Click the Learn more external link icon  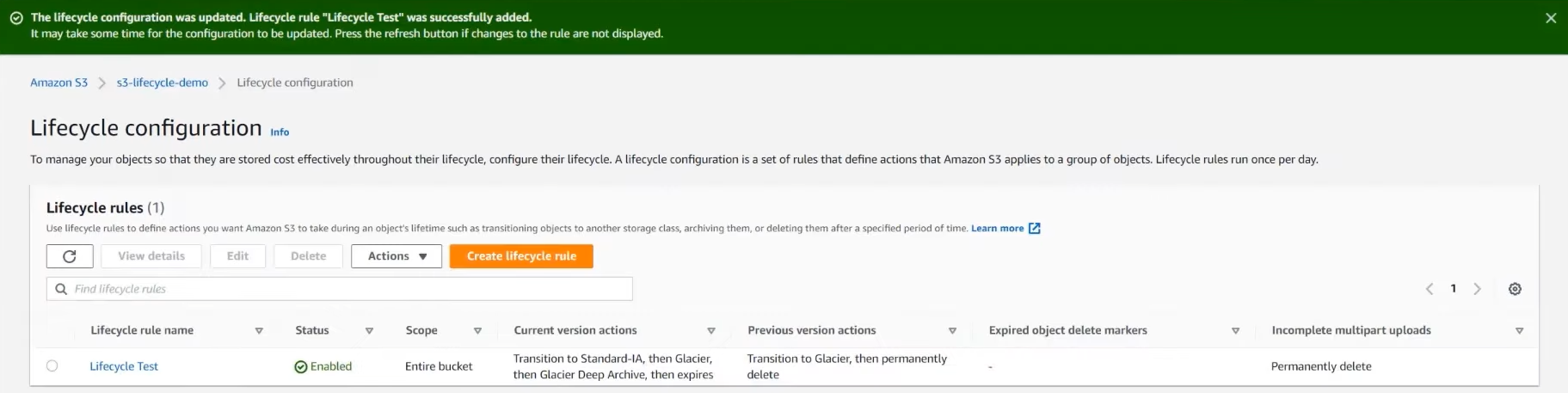tap(1035, 229)
